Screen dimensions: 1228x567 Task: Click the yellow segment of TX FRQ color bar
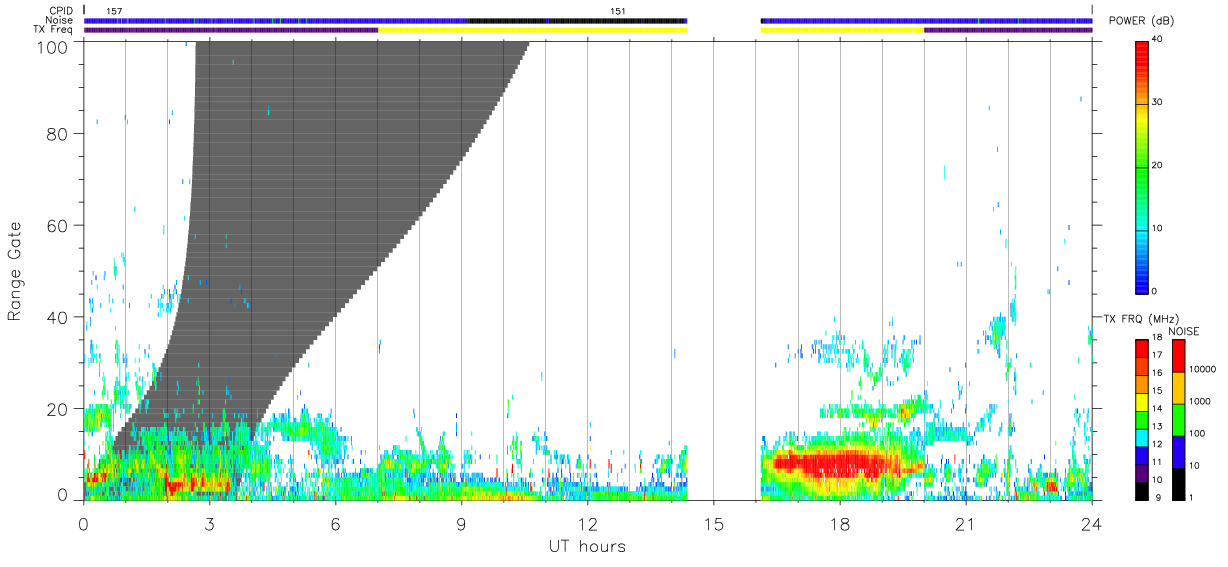[1143, 401]
